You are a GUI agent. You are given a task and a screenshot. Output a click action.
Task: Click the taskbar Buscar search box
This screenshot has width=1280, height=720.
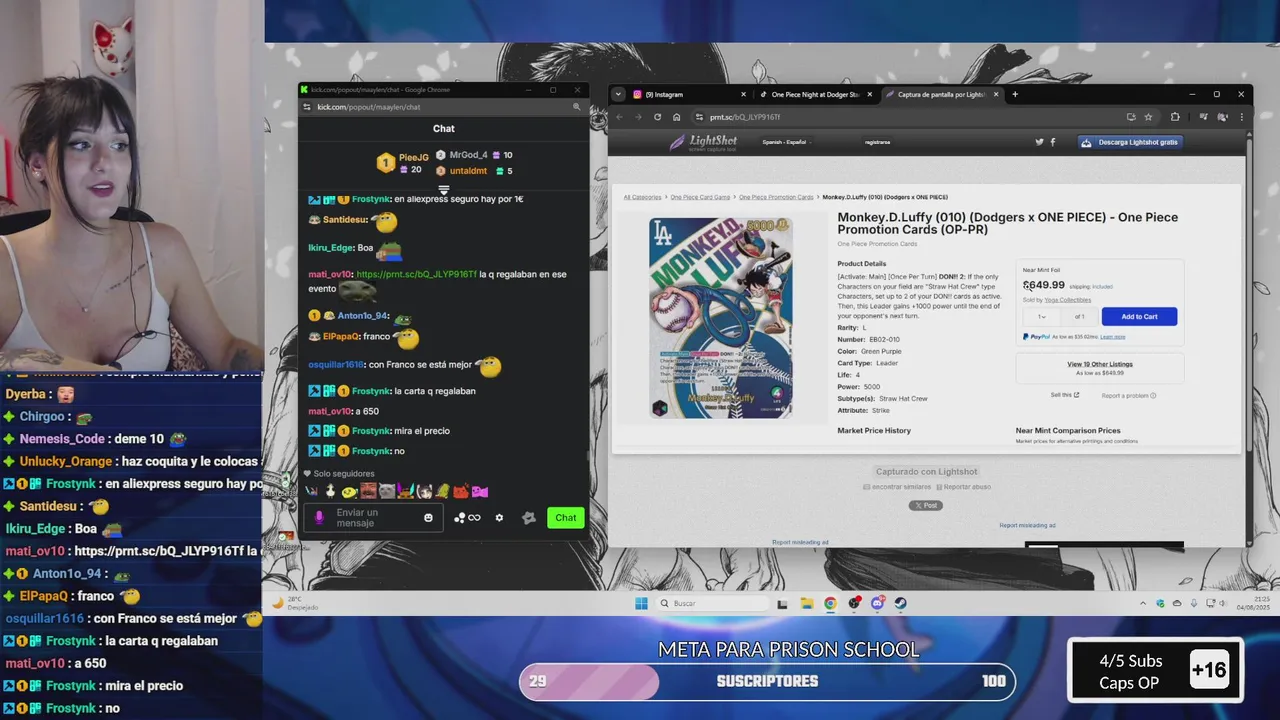click(713, 603)
